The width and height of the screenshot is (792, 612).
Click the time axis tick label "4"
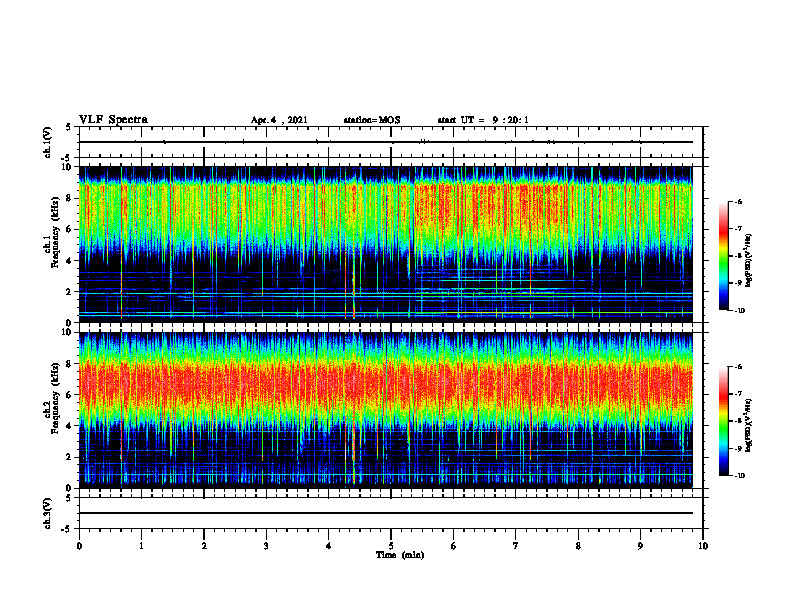pyautogui.click(x=329, y=546)
